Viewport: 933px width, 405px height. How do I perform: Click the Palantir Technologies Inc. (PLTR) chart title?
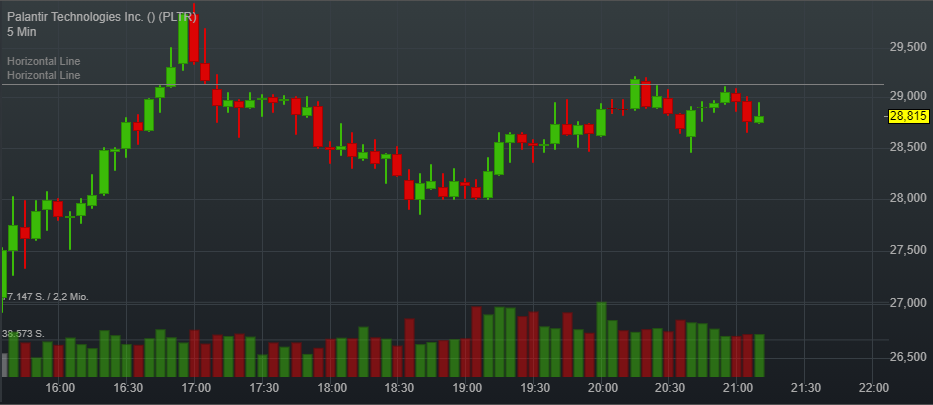point(102,17)
